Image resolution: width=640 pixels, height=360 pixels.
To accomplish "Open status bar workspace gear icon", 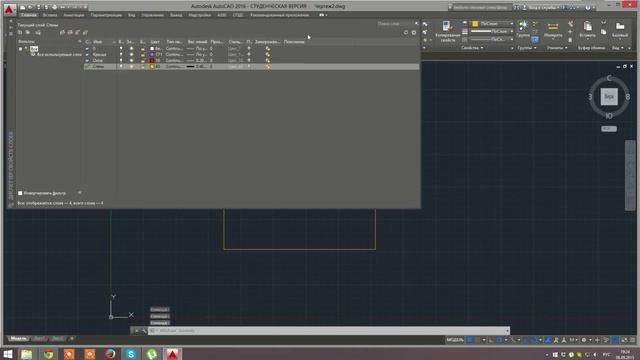I will click(x=584, y=340).
